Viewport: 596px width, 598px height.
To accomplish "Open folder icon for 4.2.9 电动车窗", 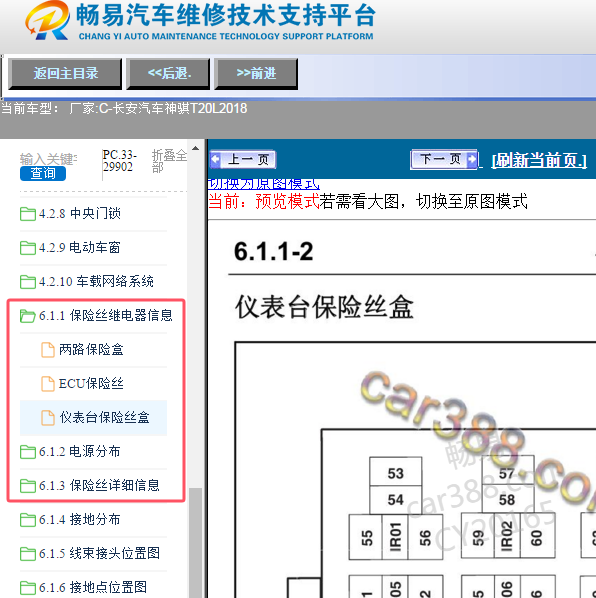I will click(27, 248).
